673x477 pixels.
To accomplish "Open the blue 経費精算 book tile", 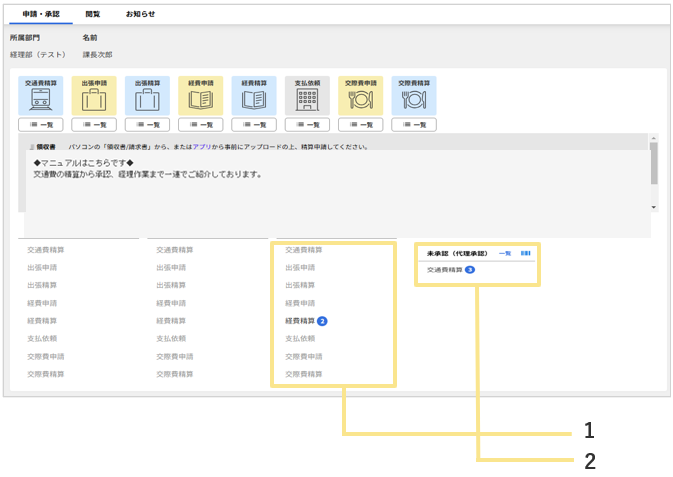I will tap(254, 96).
